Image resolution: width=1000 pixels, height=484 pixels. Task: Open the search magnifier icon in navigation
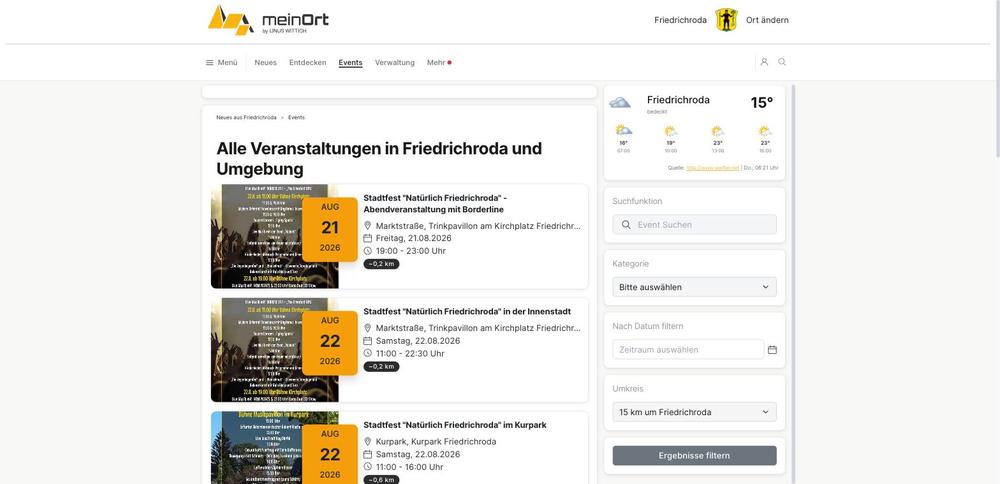[782, 62]
